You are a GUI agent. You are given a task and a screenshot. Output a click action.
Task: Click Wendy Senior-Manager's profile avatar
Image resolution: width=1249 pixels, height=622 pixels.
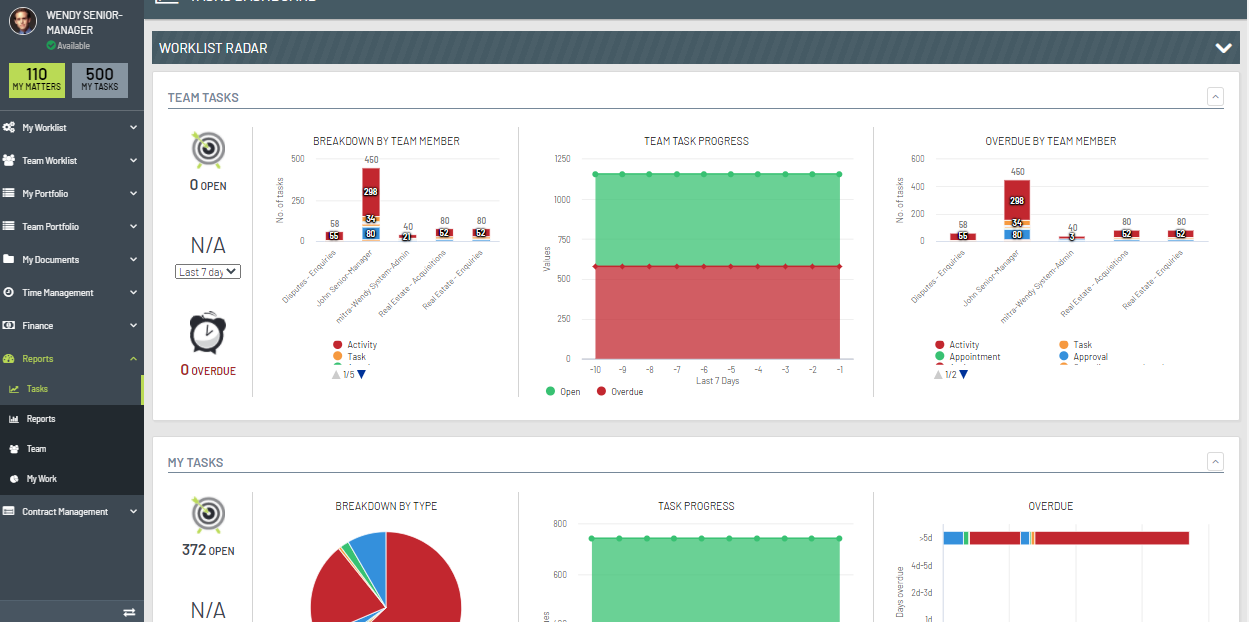25,20
